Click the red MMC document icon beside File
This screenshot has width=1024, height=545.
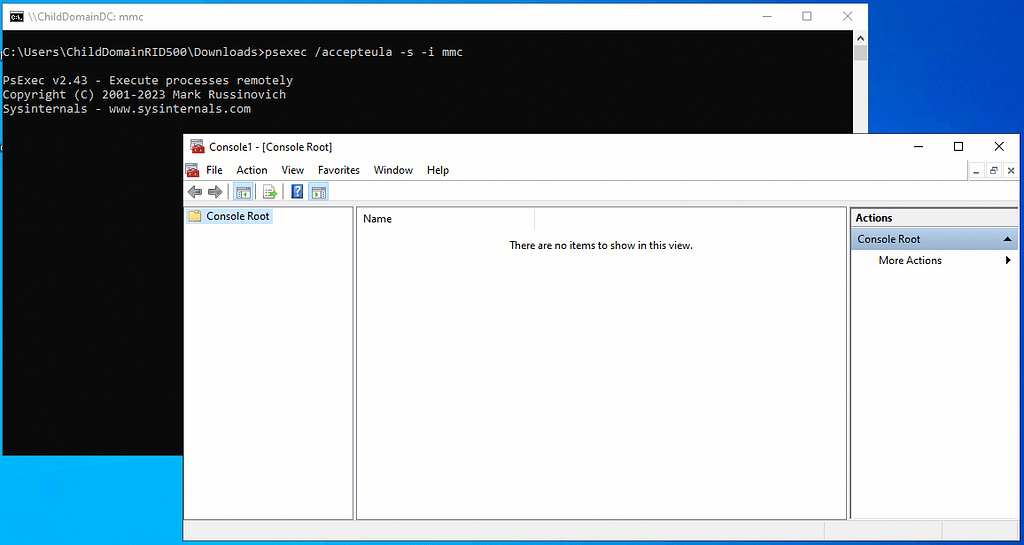pyautogui.click(x=193, y=170)
